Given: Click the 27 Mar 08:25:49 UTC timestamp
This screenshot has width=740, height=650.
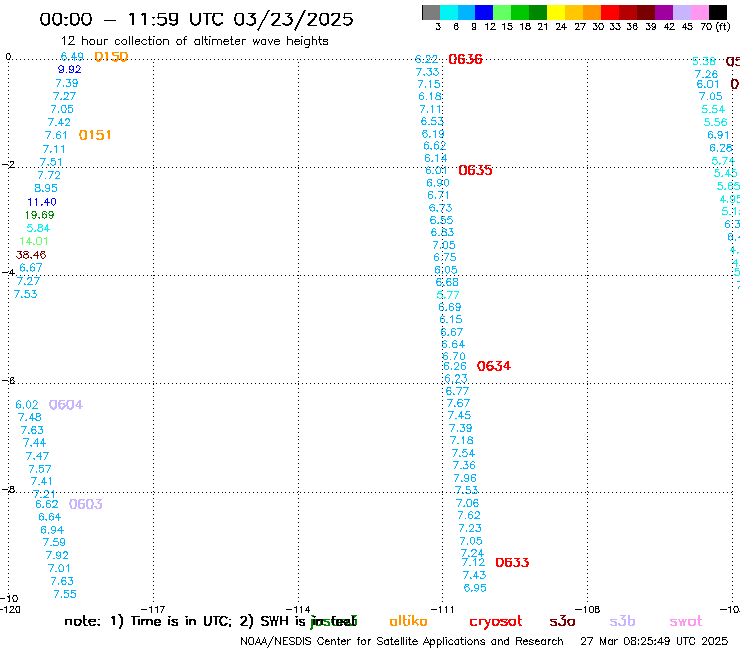Looking at the screenshot, I should click(654, 641).
